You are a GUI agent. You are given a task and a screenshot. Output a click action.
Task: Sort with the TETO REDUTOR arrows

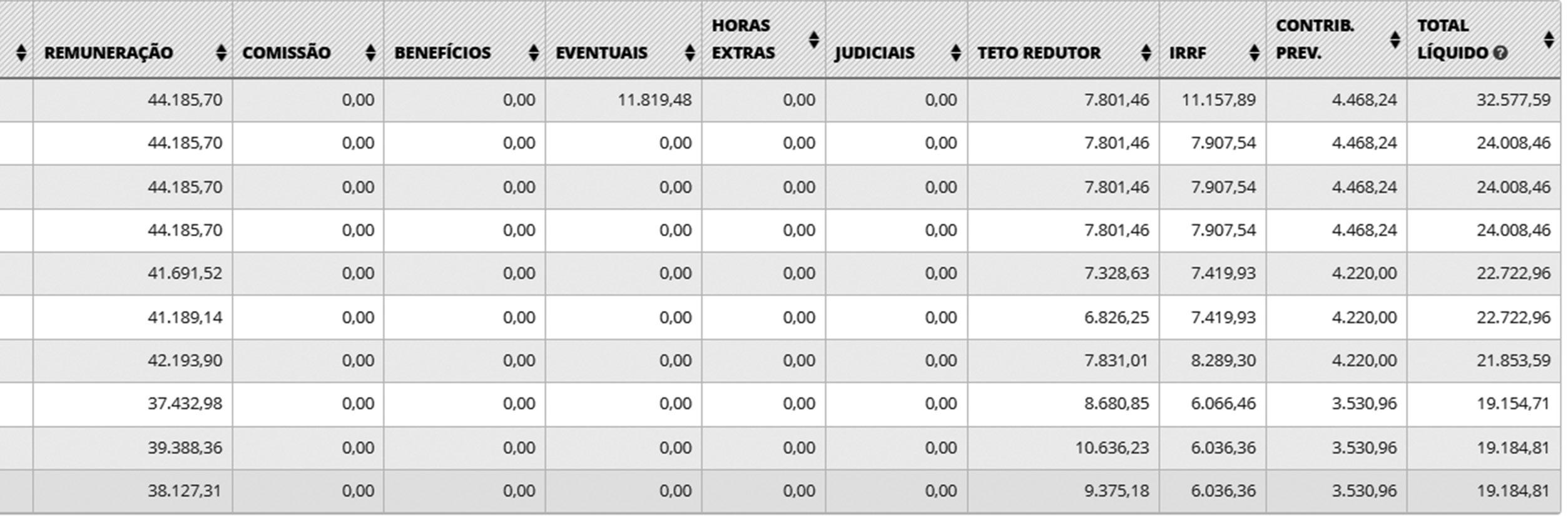point(1146,53)
